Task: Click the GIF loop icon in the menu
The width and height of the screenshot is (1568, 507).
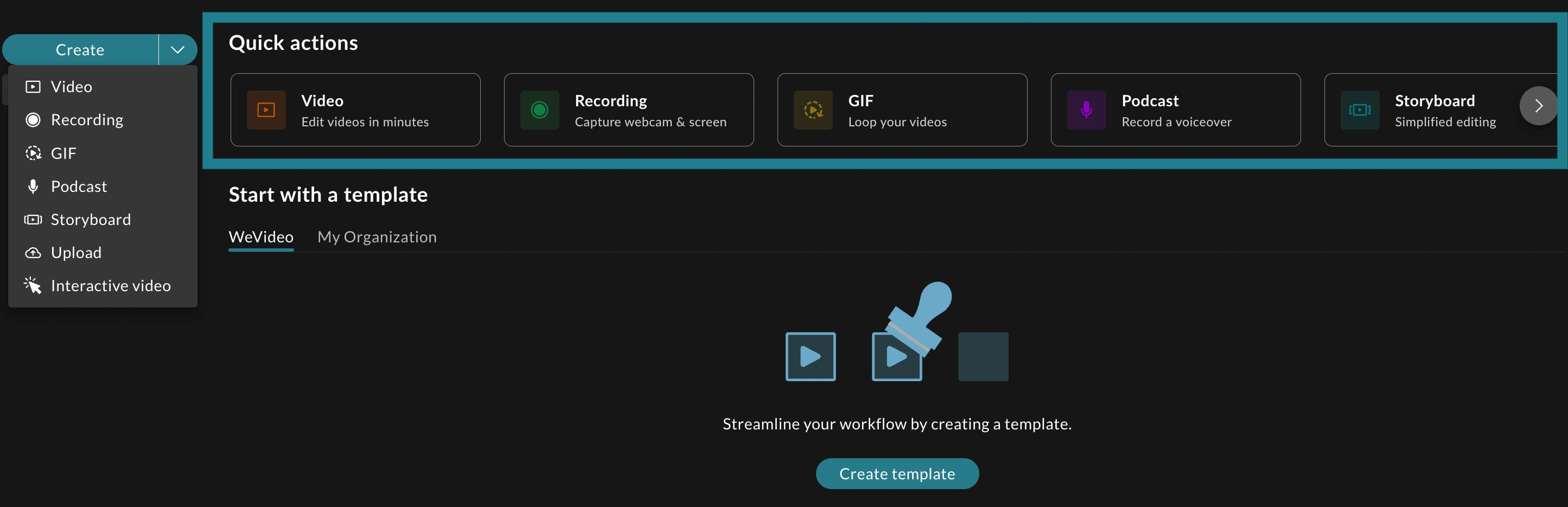Action: click(x=33, y=153)
